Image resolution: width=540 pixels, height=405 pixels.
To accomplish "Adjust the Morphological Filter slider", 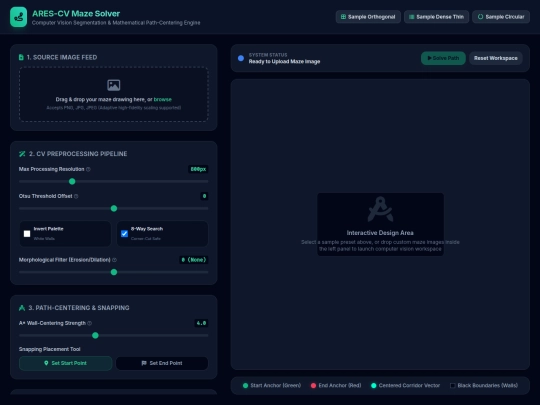I will (114, 272).
